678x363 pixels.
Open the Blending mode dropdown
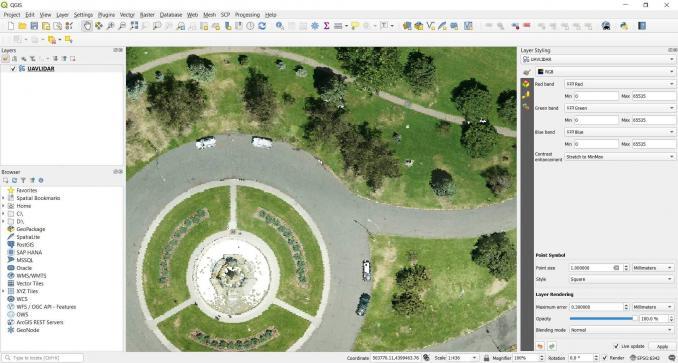[x=622, y=330]
